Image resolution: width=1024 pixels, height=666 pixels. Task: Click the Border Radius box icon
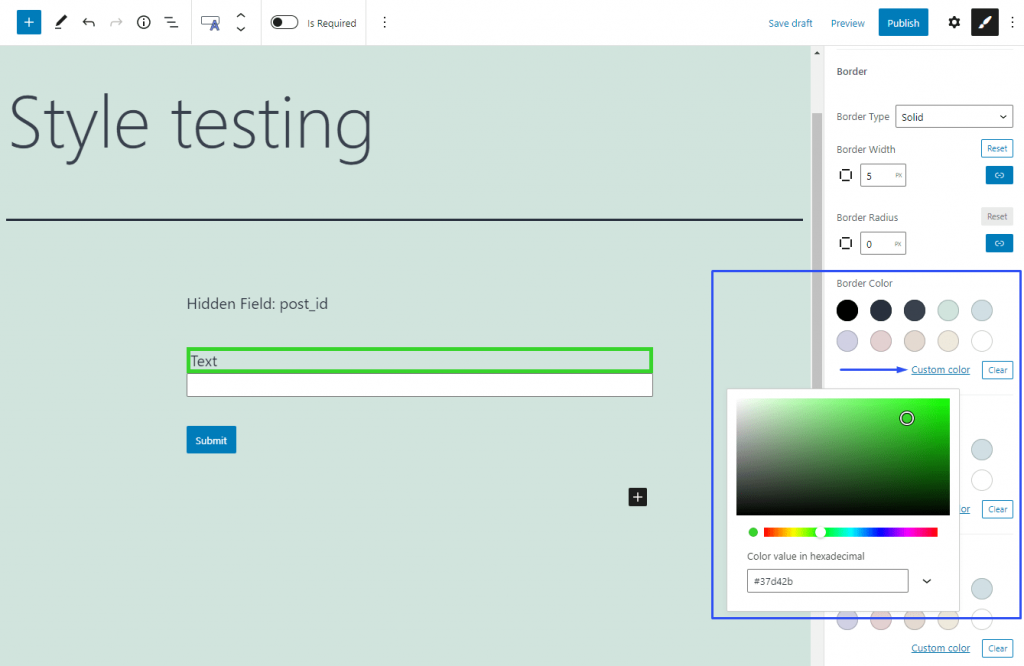tap(846, 244)
